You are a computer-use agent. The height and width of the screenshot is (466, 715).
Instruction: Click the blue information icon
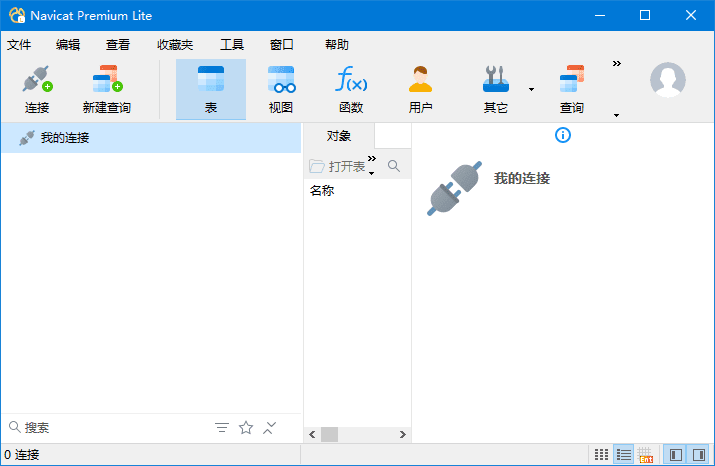pos(563,135)
